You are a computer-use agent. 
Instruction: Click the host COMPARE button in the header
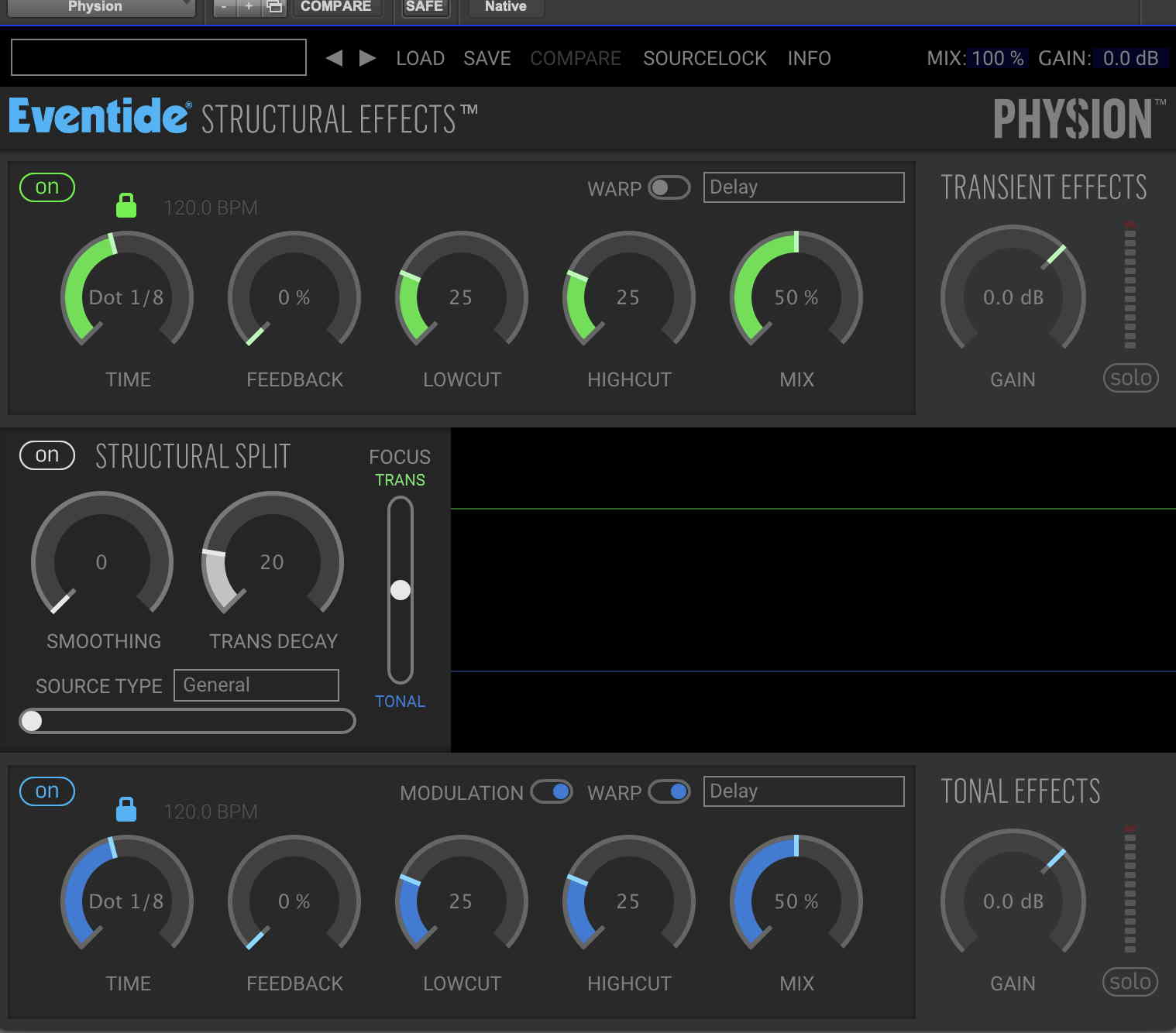336,6
